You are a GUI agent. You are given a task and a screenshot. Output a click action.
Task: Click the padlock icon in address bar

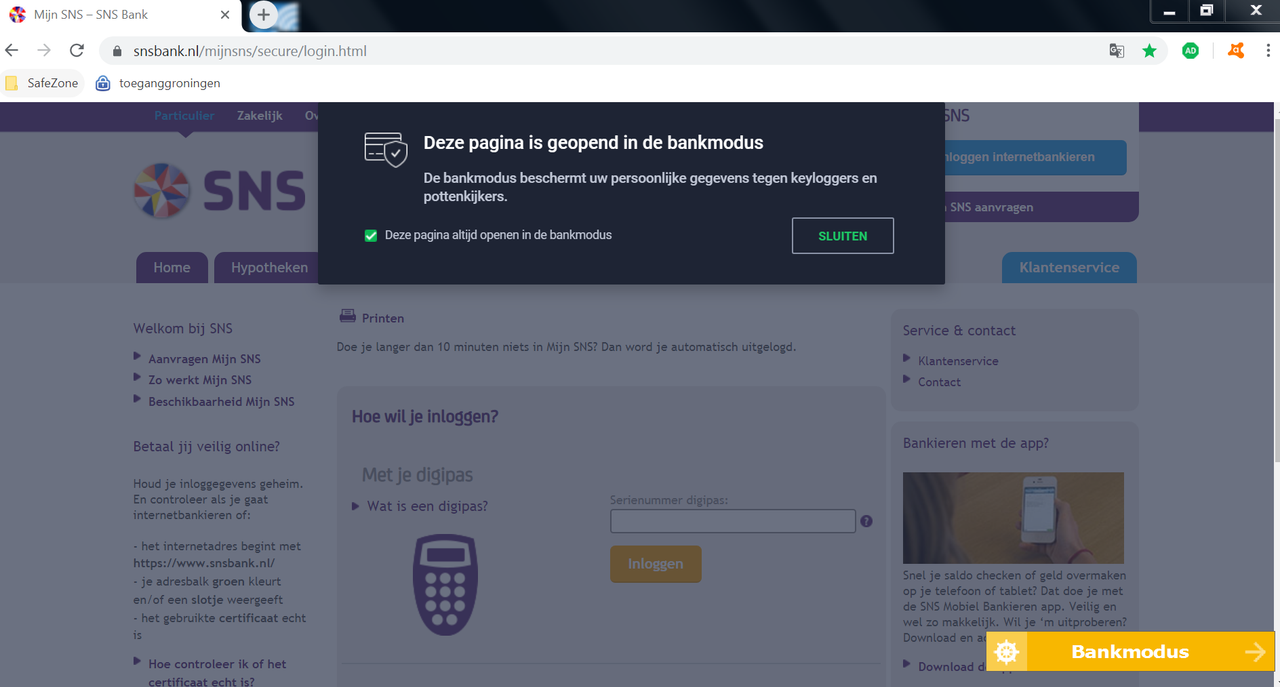coord(117,51)
